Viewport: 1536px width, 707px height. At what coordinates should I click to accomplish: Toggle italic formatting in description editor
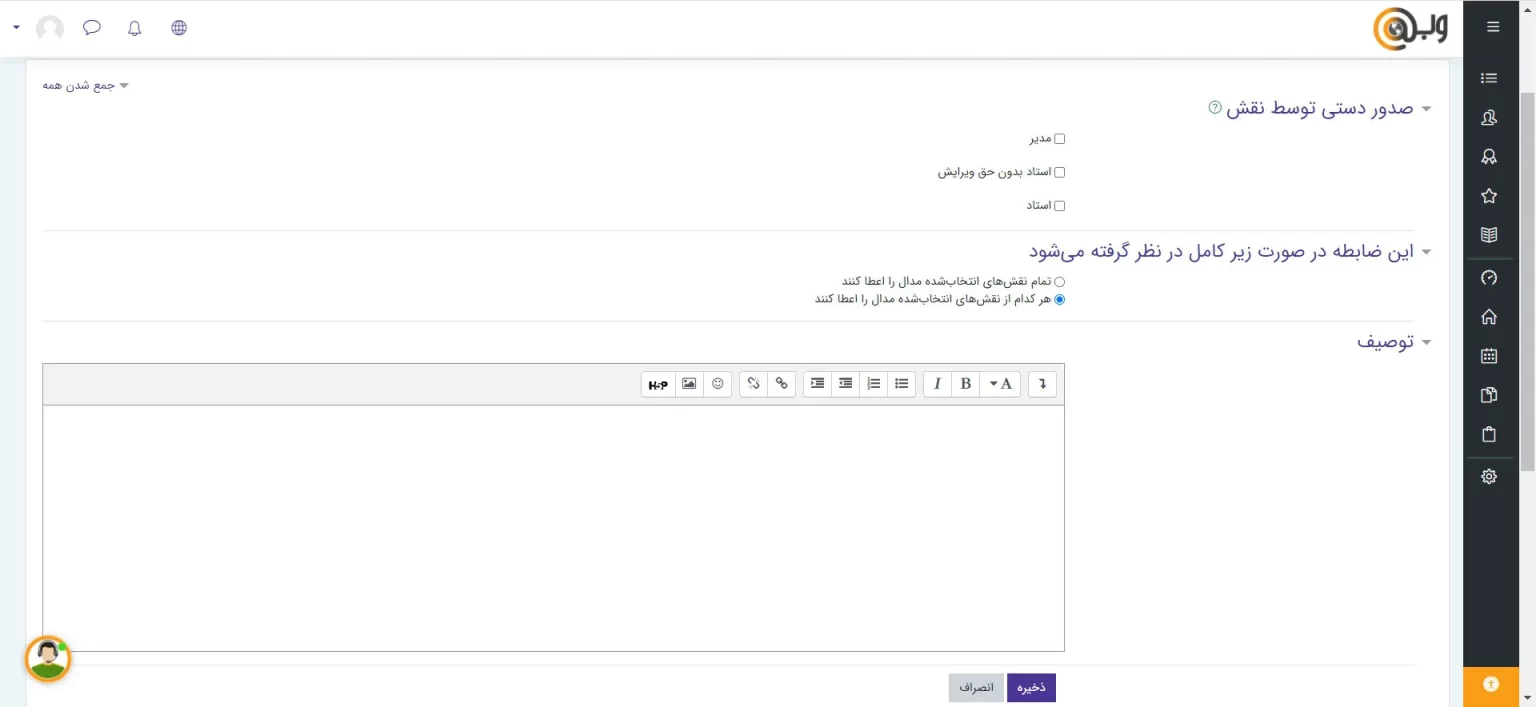click(x=937, y=384)
